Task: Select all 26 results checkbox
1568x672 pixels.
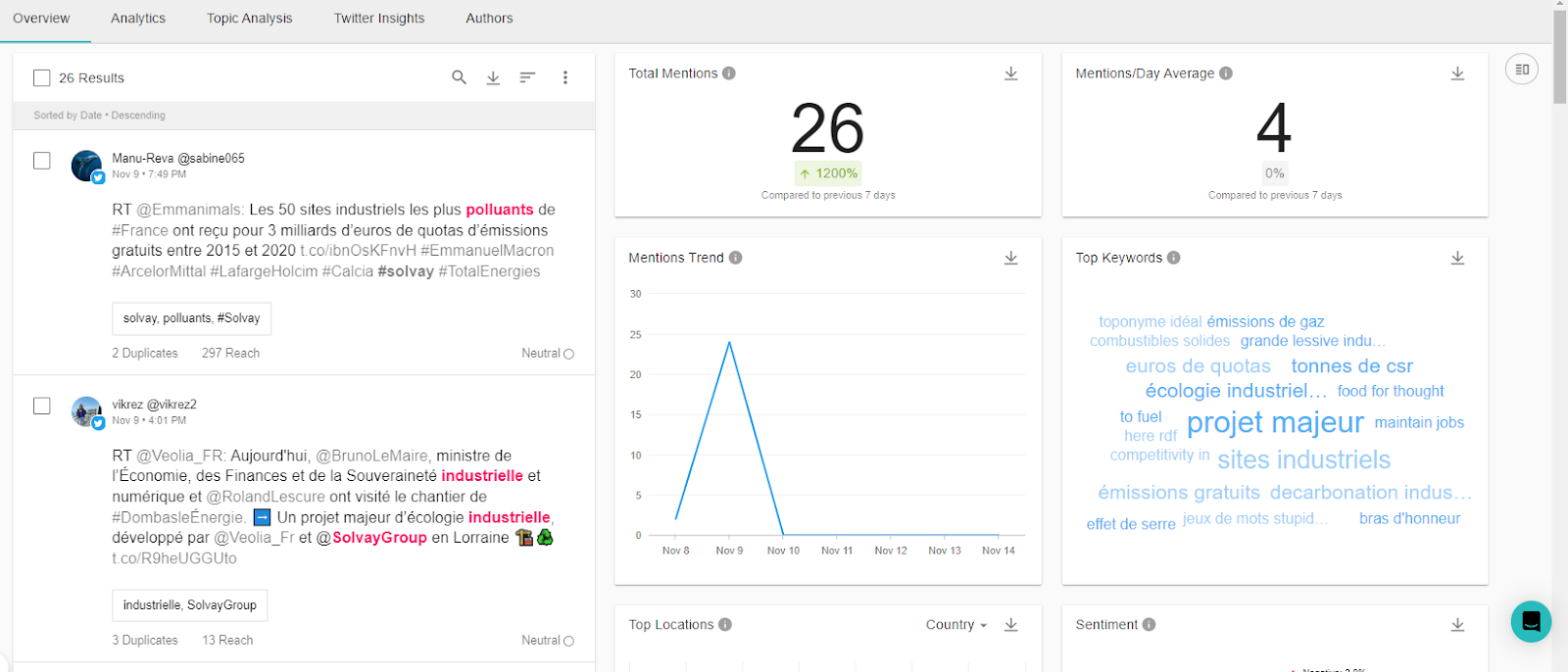Action: (41, 77)
